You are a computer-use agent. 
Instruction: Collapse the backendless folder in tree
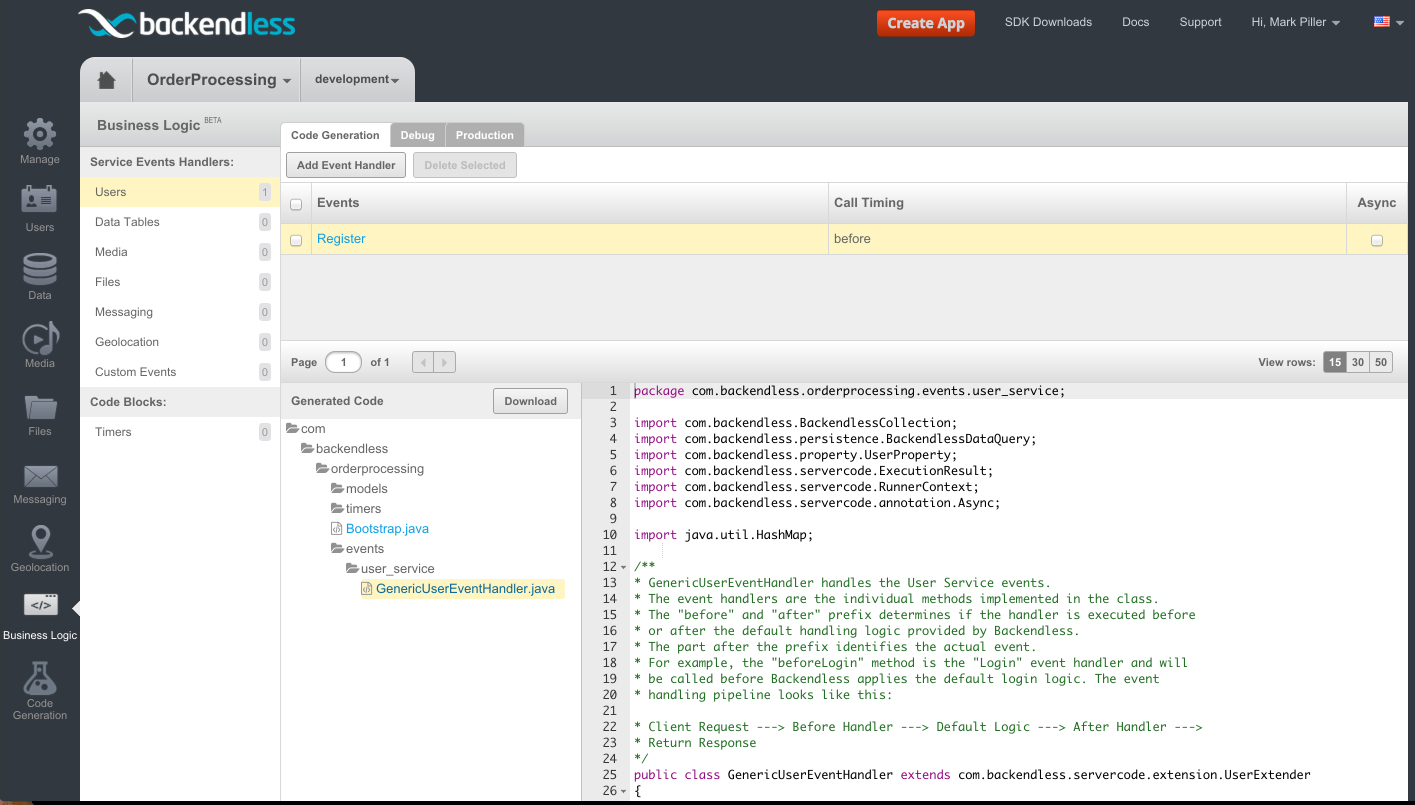point(307,449)
